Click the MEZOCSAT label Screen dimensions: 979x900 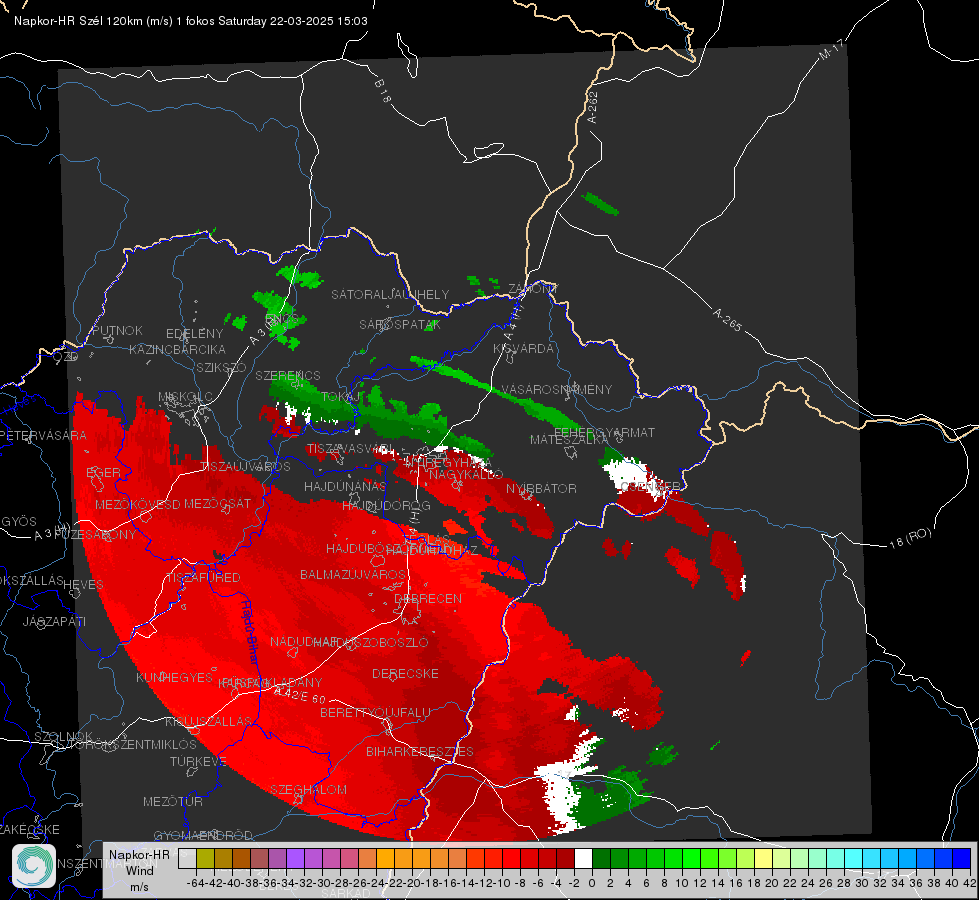(217, 503)
